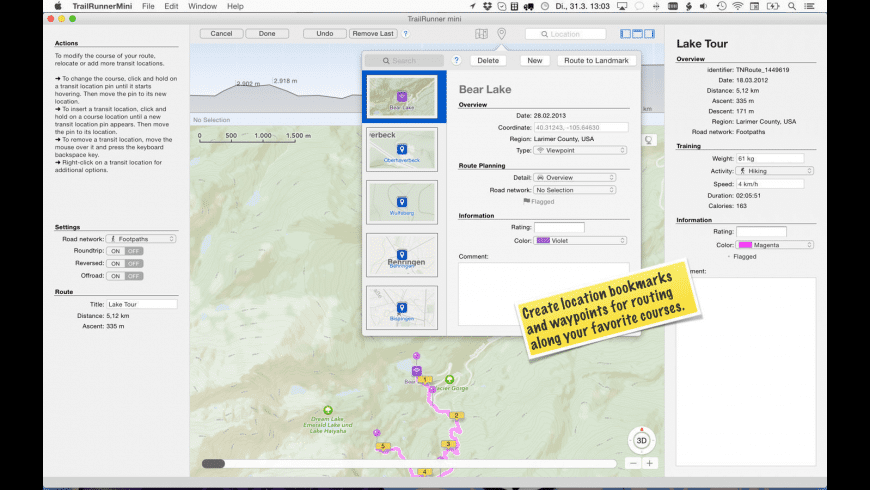
Task: Click the AirPlay display icon in menu bar
Action: pyautogui.click(x=622, y=6)
